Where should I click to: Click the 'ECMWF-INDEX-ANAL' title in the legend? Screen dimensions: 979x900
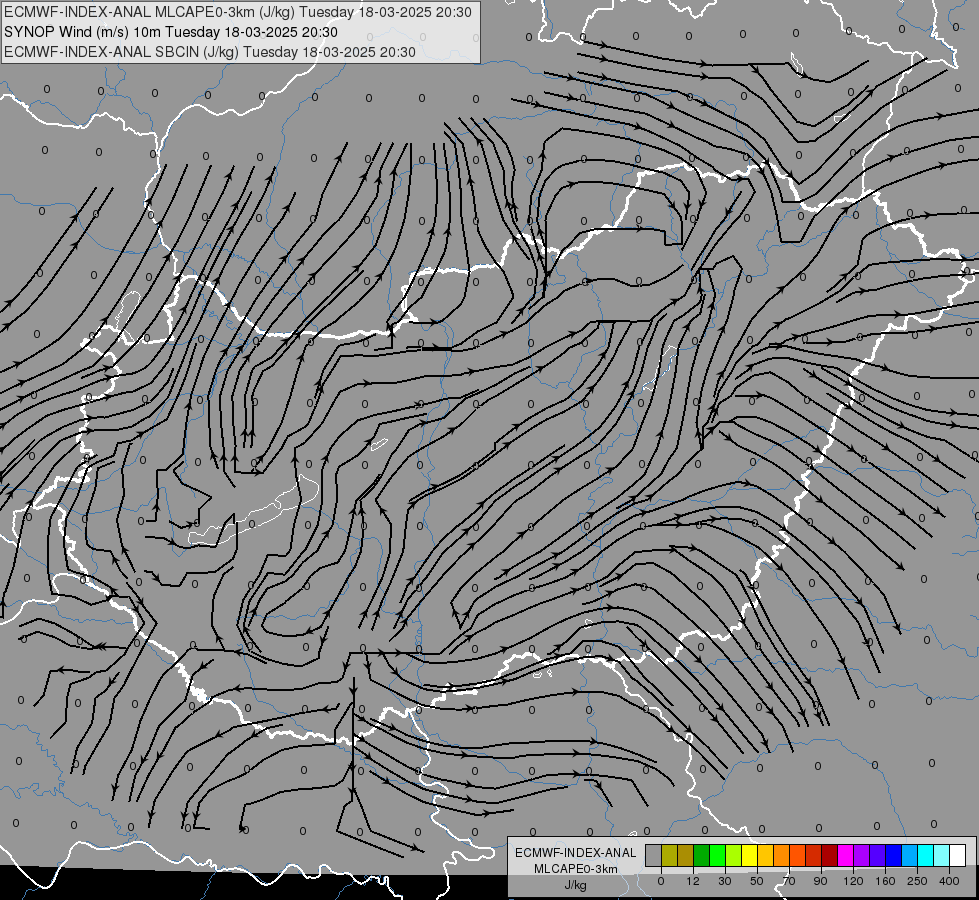(576, 853)
